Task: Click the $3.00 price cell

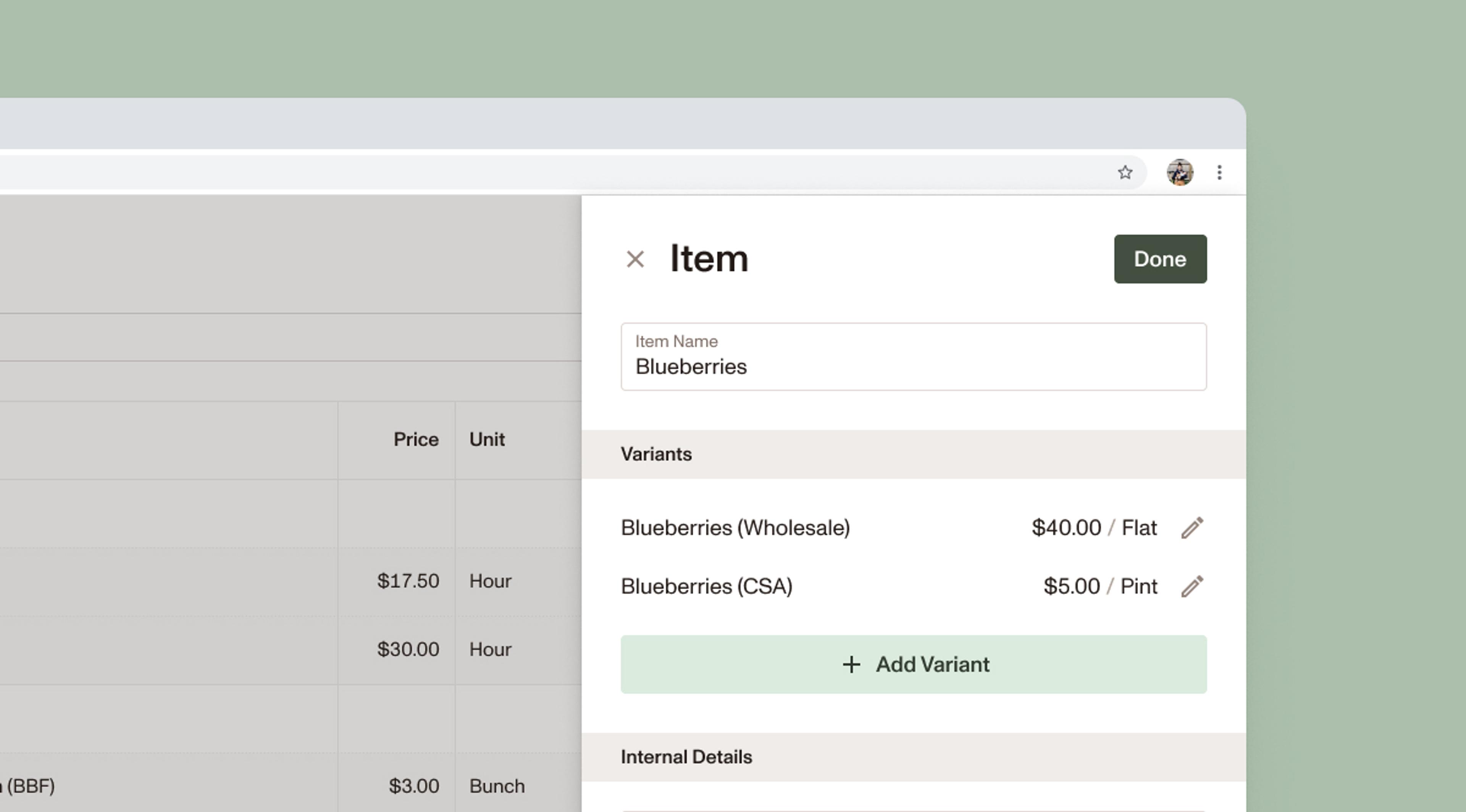Action: click(x=414, y=786)
